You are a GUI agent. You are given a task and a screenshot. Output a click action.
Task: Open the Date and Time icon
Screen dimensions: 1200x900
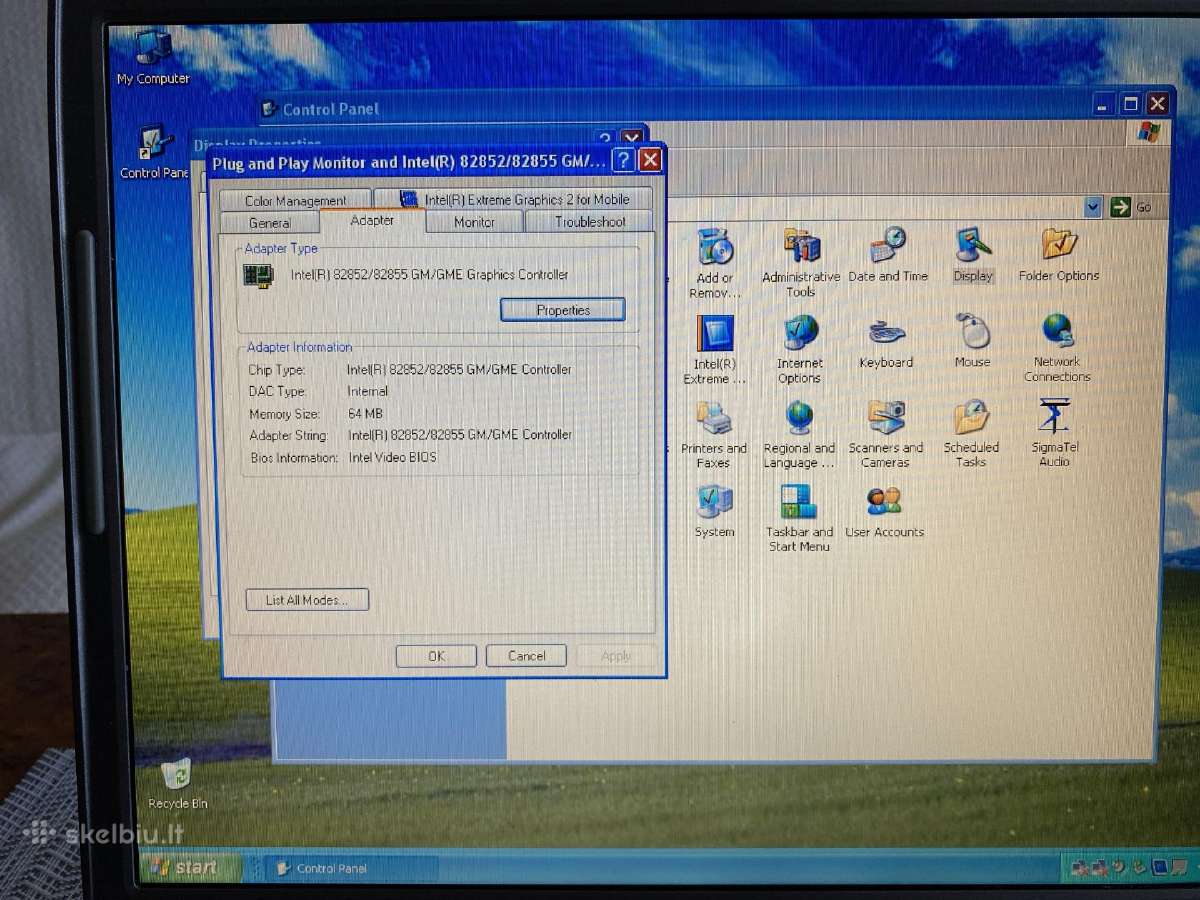coord(888,255)
